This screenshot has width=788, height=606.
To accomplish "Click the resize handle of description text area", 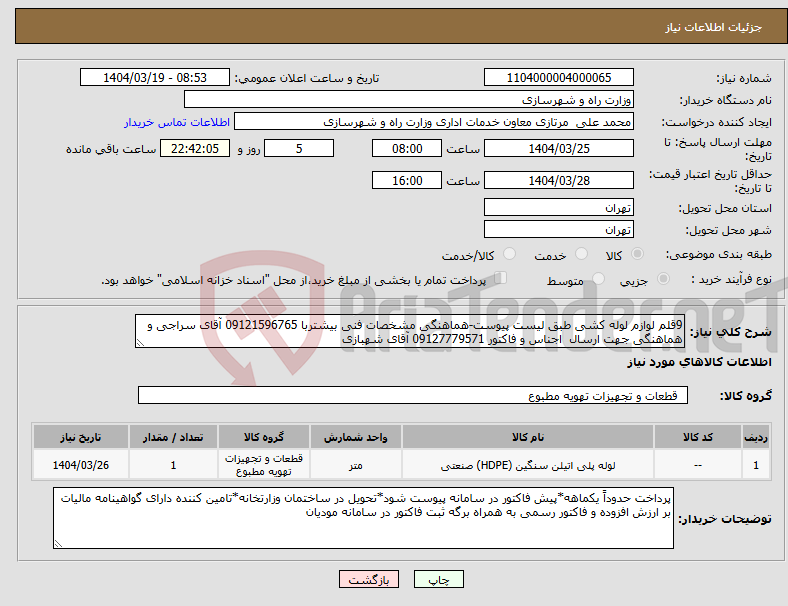I will point(140,343).
